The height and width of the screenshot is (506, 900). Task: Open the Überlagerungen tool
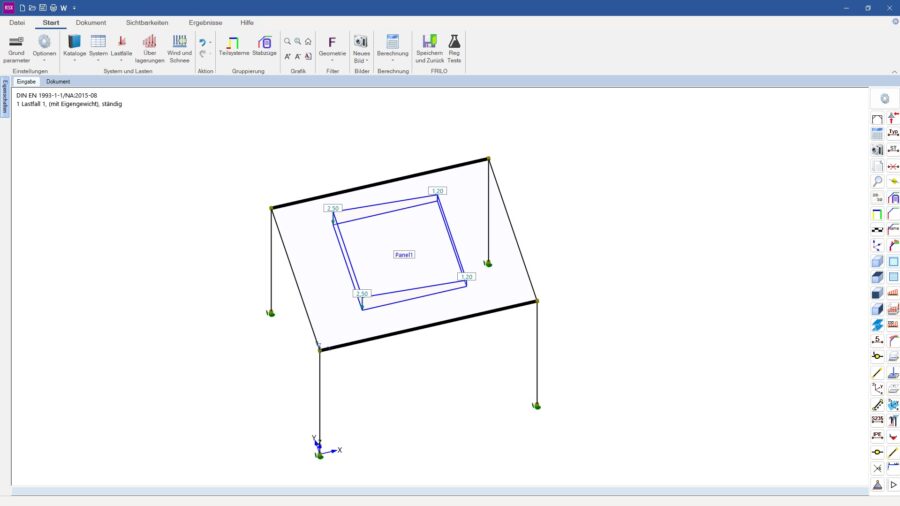(x=149, y=47)
